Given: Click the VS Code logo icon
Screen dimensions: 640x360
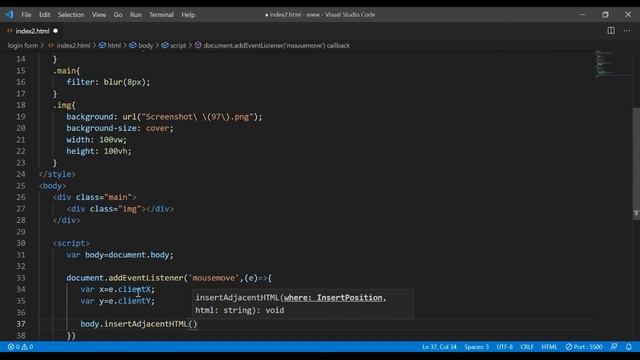Looking at the screenshot, I should [9, 15].
